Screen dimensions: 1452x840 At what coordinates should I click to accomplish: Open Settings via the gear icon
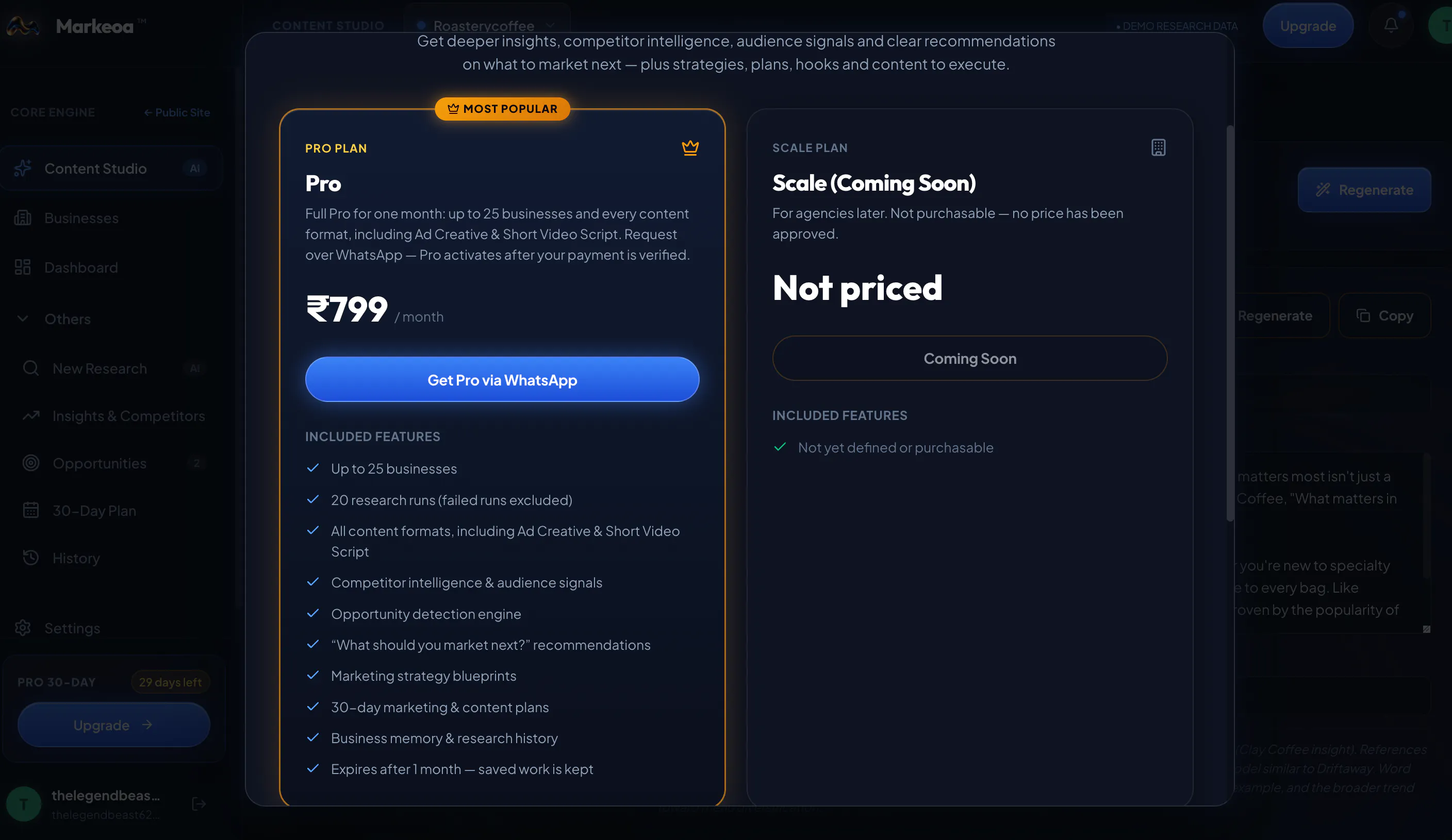coord(23,628)
